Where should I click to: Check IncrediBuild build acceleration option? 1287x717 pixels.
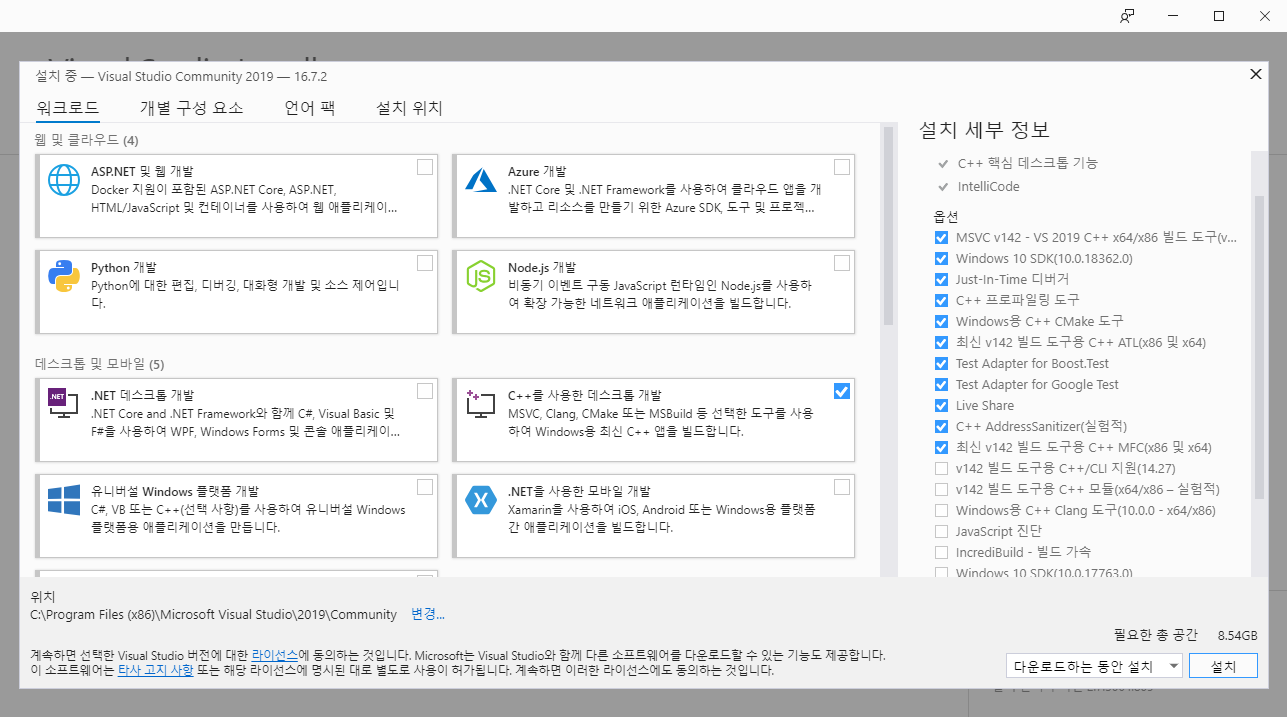pos(941,553)
